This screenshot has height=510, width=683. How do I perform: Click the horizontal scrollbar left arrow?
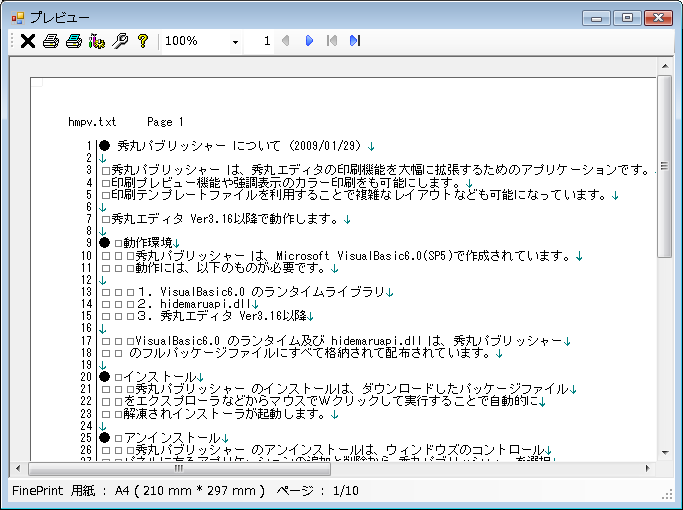(x=19, y=468)
